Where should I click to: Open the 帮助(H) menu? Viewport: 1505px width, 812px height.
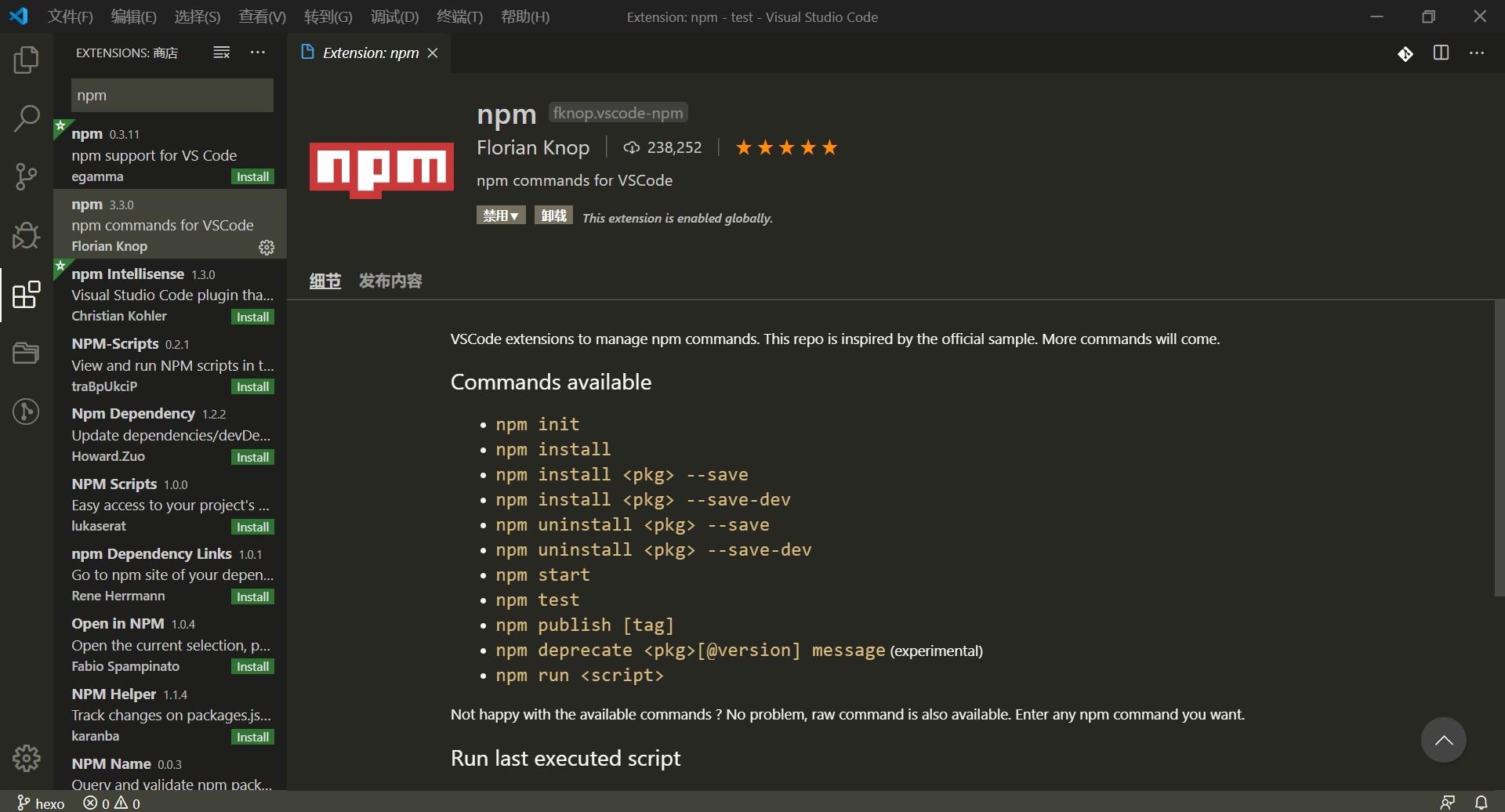point(525,16)
